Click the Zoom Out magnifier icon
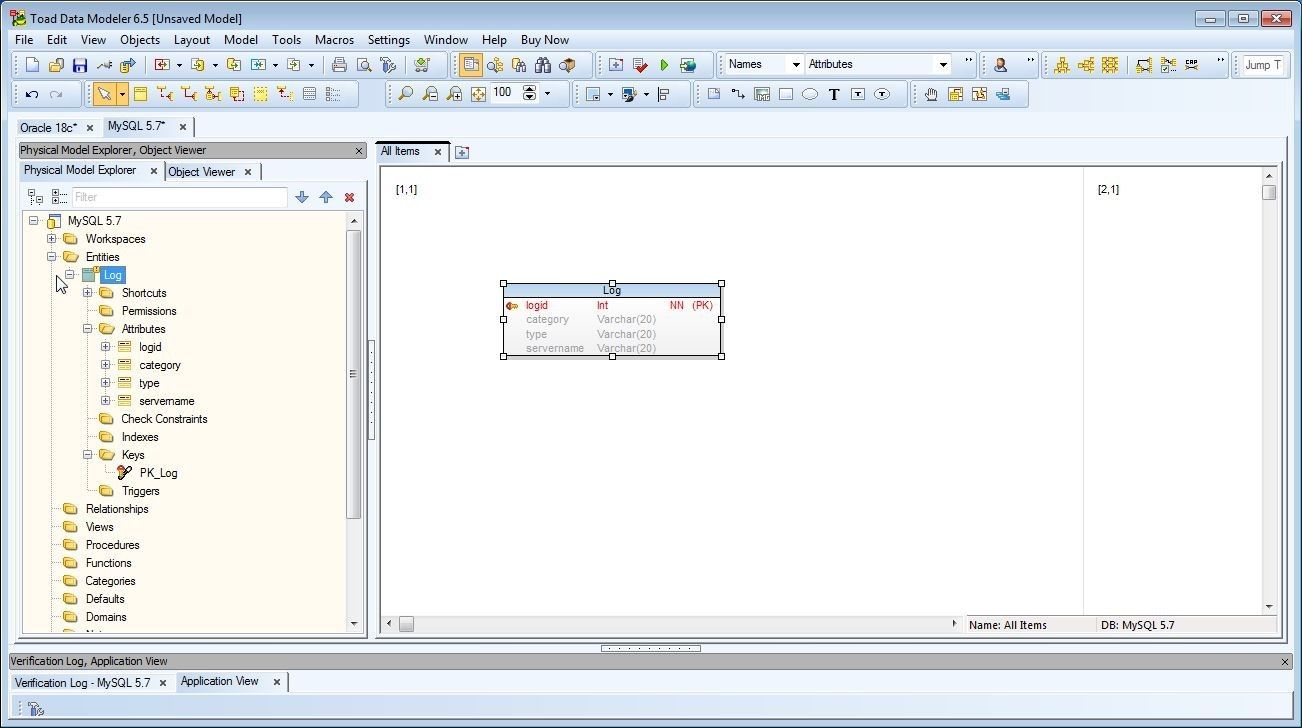Screen dimensions: 1302x728 430,94
